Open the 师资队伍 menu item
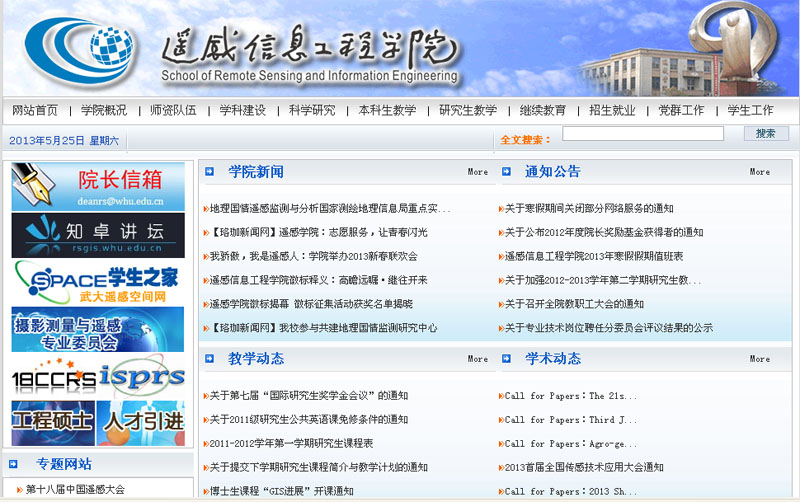 coord(173,110)
